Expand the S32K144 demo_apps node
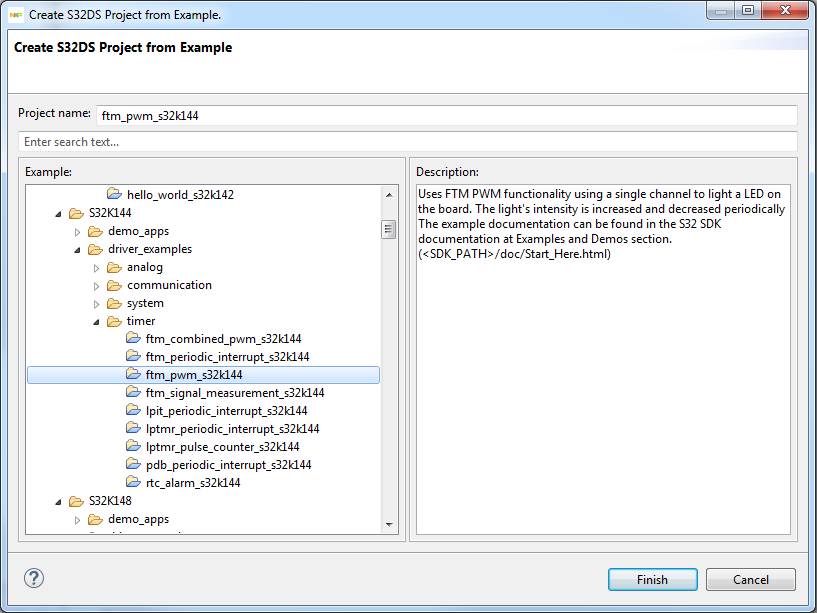The image size is (817, 613). click(x=77, y=232)
